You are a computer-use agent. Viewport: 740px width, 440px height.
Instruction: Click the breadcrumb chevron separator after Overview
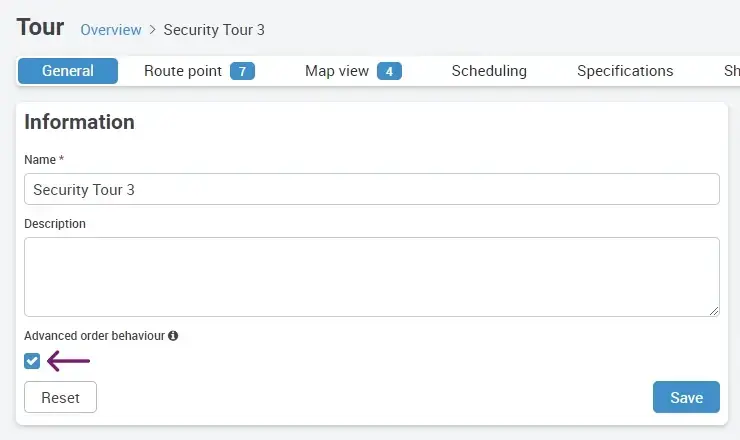(x=153, y=30)
